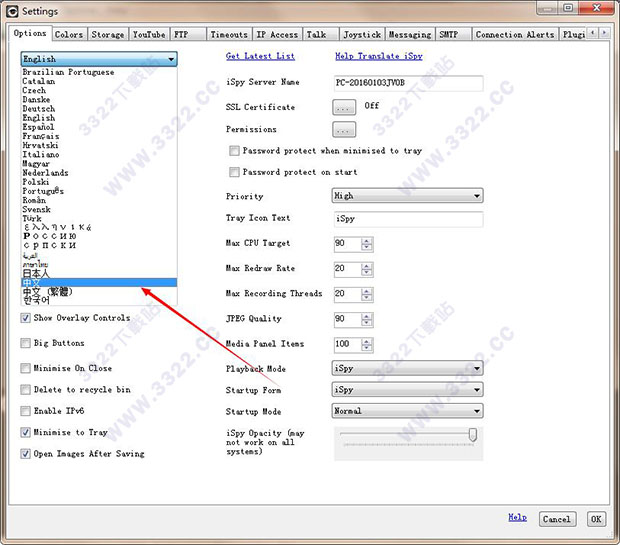Decrease Max Redraw Rate with down arrow

(367, 272)
